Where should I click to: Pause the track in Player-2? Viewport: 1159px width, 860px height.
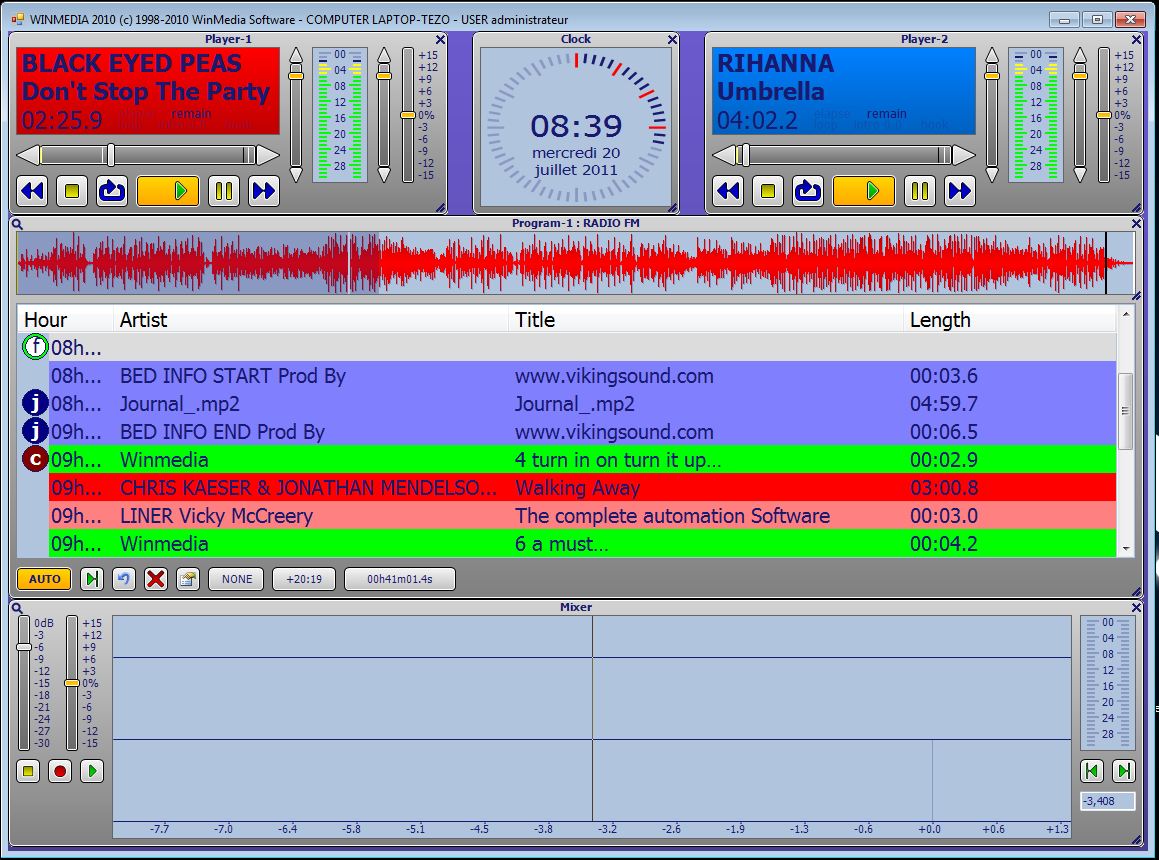coord(920,191)
